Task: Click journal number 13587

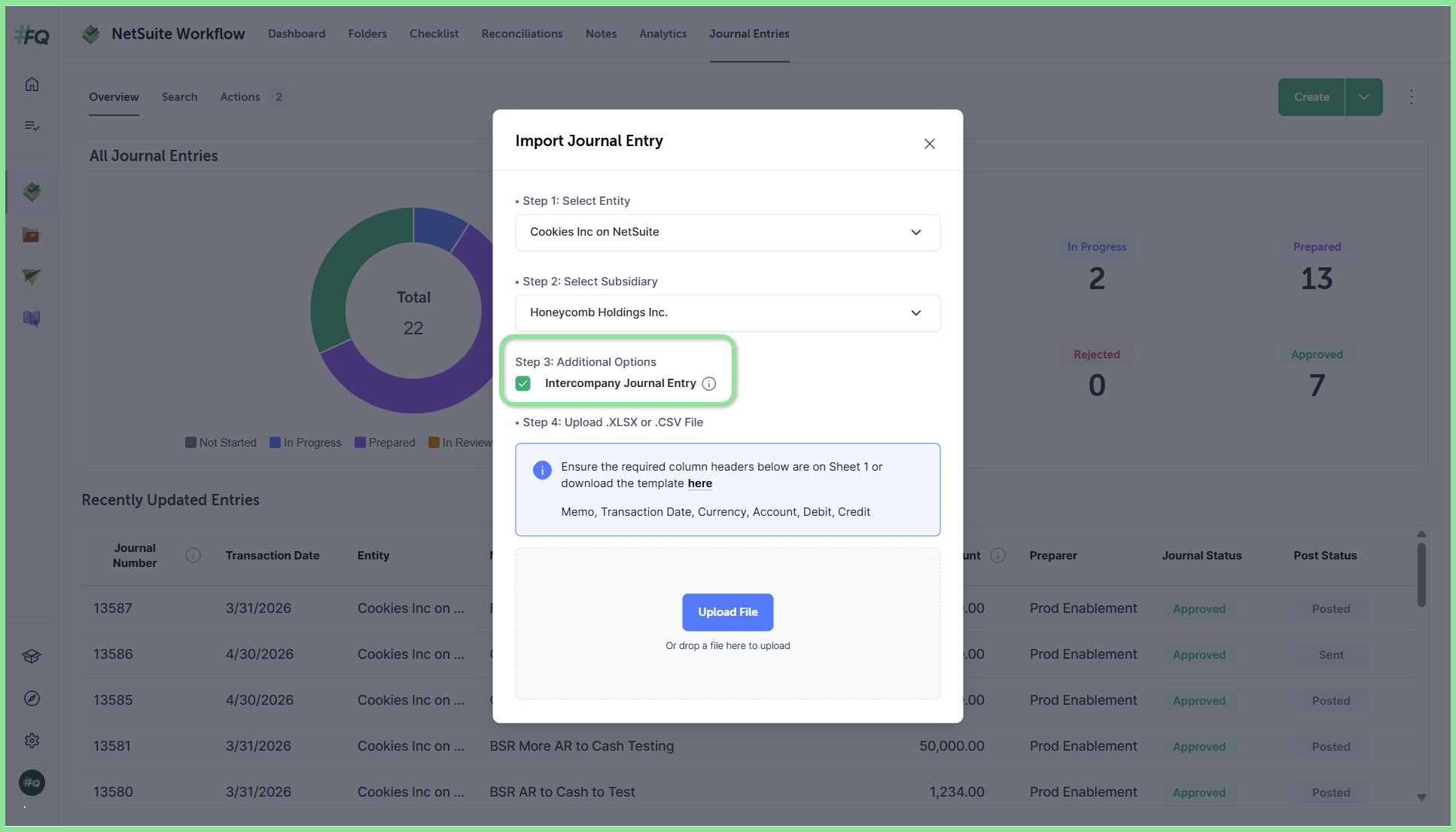Action: (x=113, y=608)
